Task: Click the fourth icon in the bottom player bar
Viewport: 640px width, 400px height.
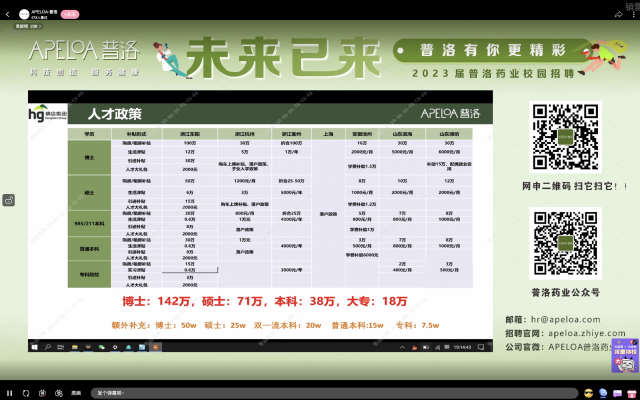Action: [x=59, y=393]
